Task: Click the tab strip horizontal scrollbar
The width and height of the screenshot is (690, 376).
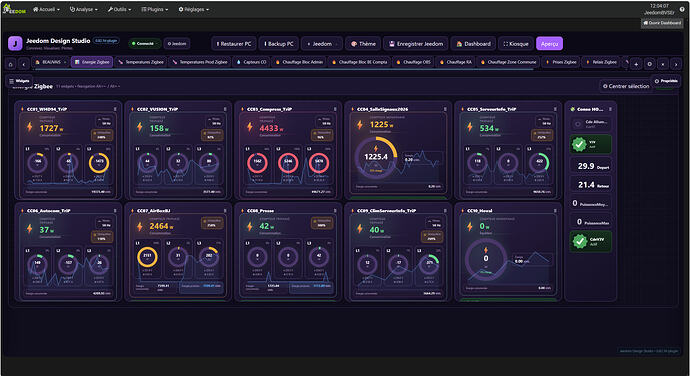Action: click(284, 69)
